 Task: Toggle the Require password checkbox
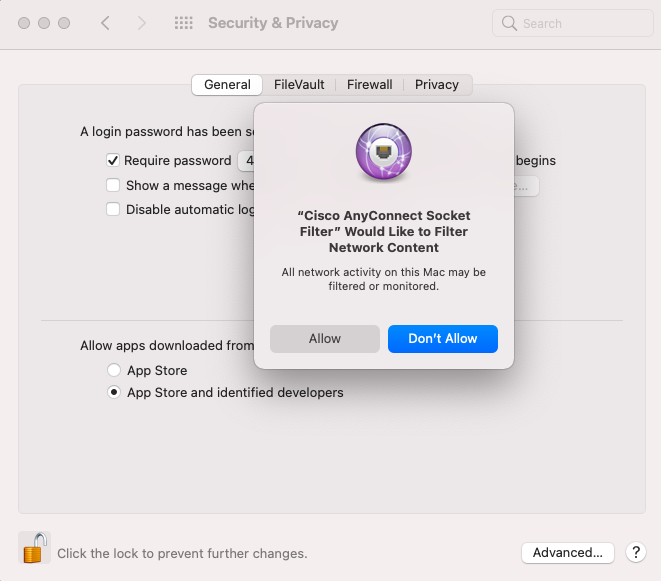(114, 160)
